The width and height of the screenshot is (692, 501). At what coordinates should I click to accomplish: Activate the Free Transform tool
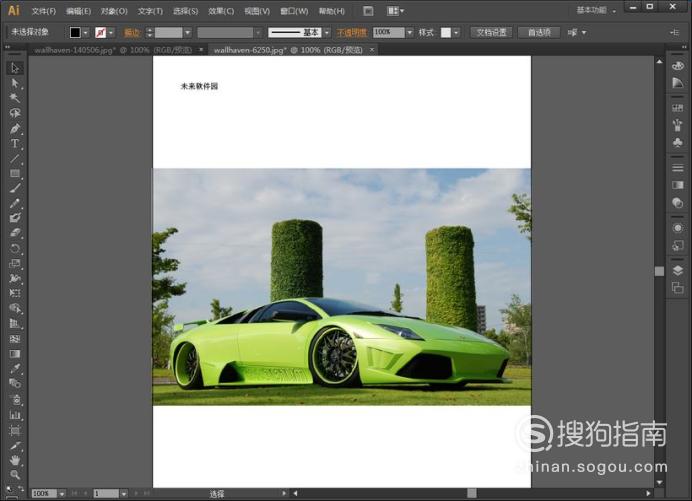click(15, 293)
